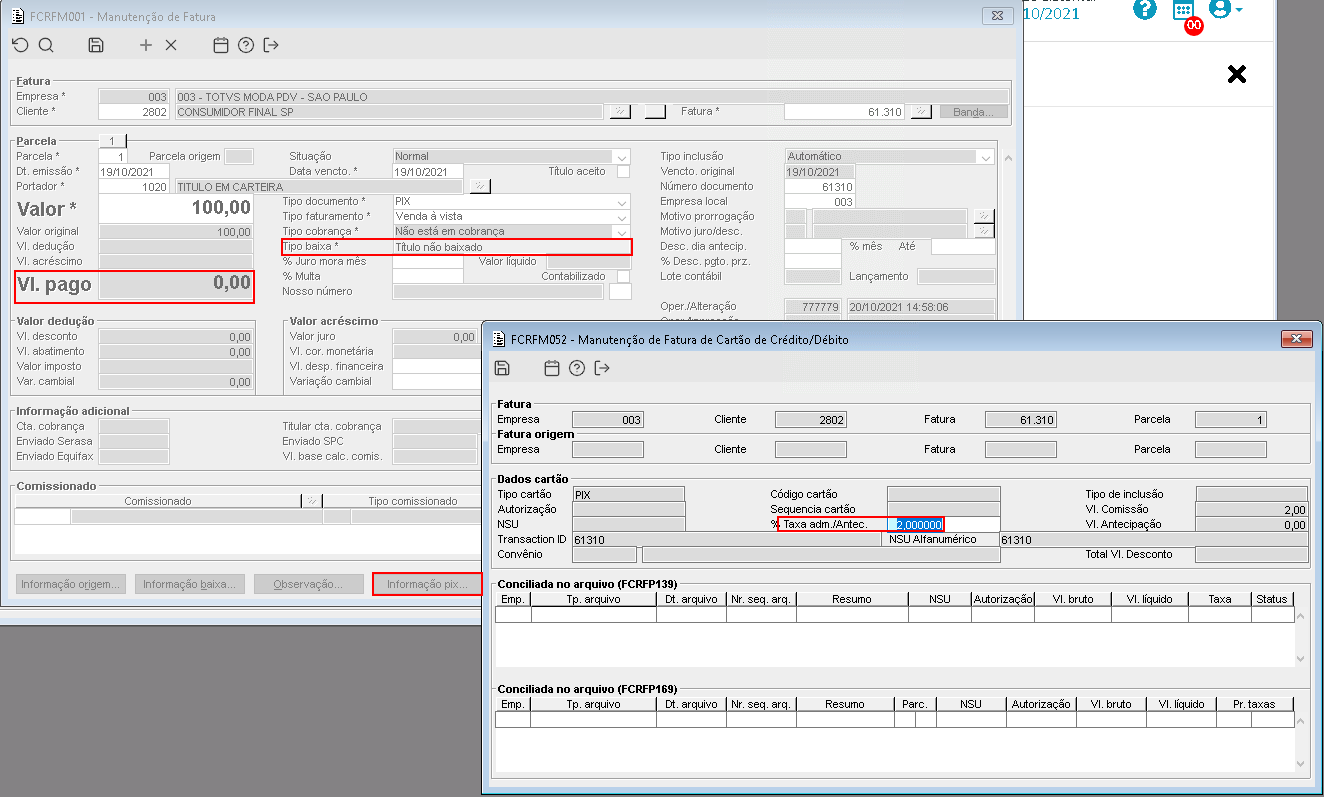Add a new record with the plus icon
Viewport: 1324px width, 797px height.
pos(146,45)
